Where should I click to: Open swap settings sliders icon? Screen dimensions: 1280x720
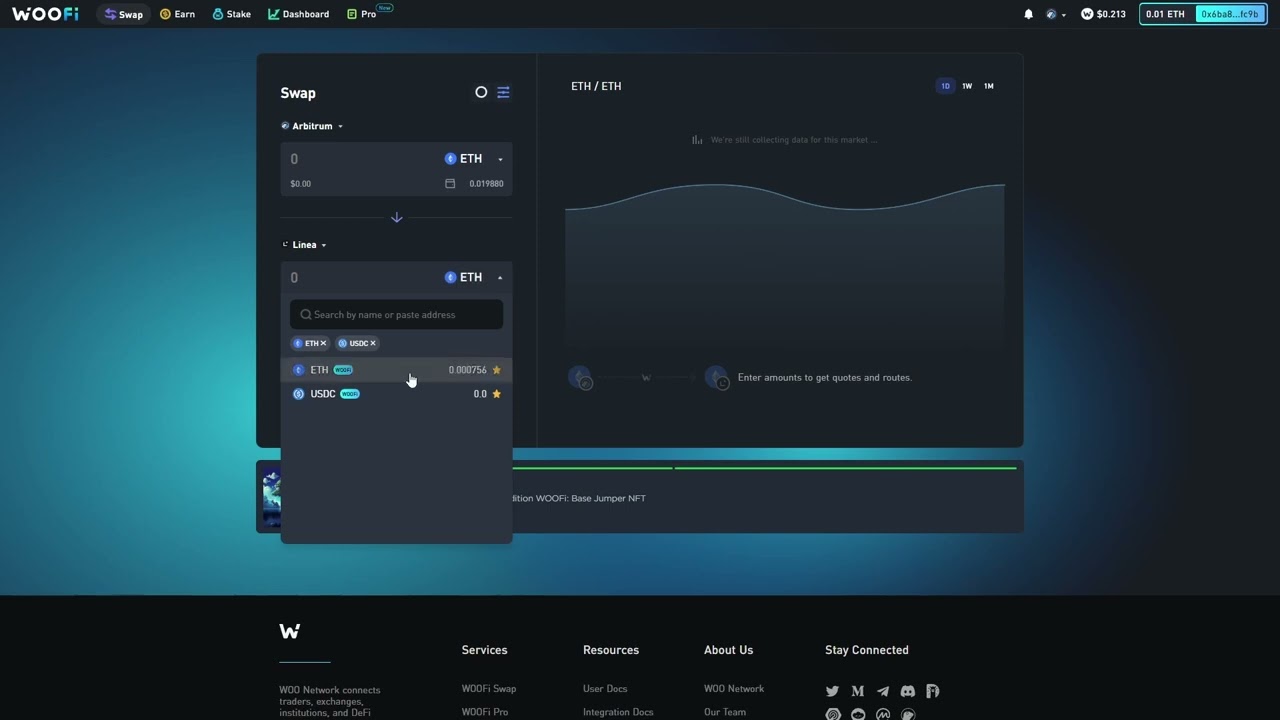pos(503,92)
